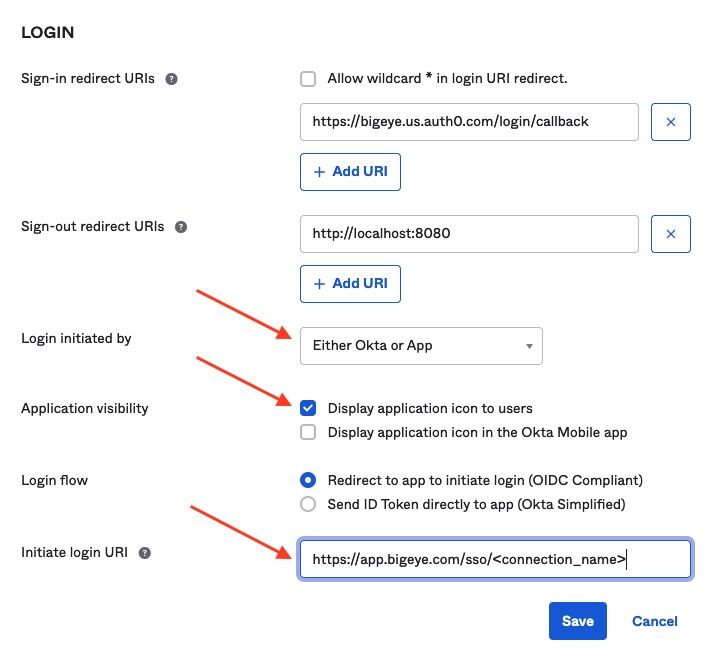This screenshot has height=662, width=713.
Task: Focus the sign-out redirect URI field
Action: coord(469,234)
